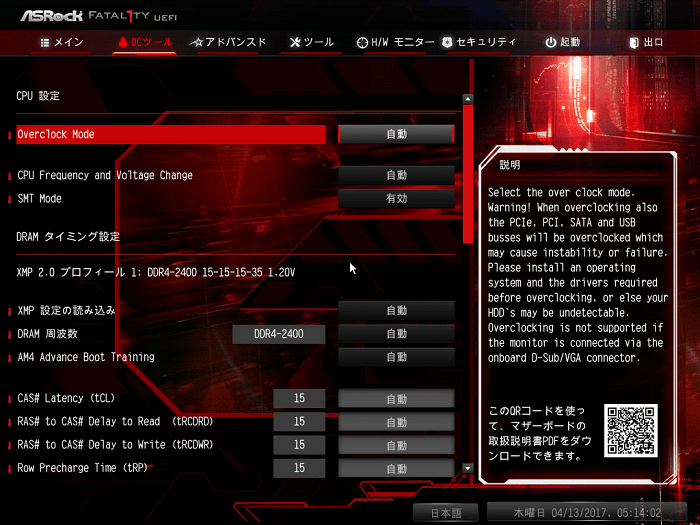The width and height of the screenshot is (700, 525).
Task: Click the shield icon beside セキュリティ
Action: click(447, 42)
